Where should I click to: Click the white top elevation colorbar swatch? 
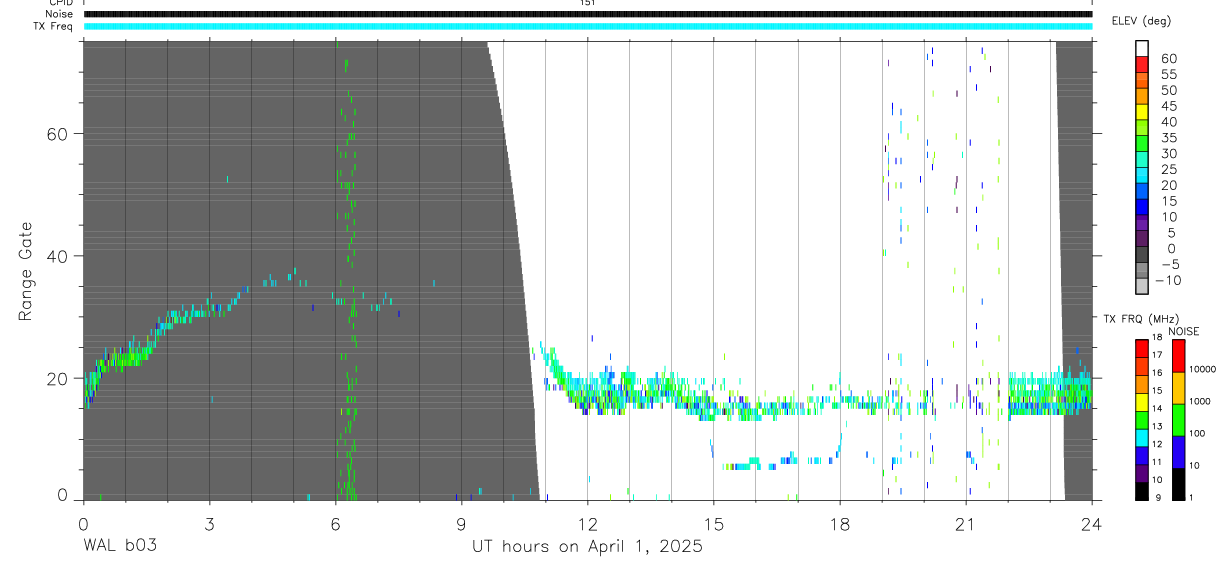[1142, 46]
